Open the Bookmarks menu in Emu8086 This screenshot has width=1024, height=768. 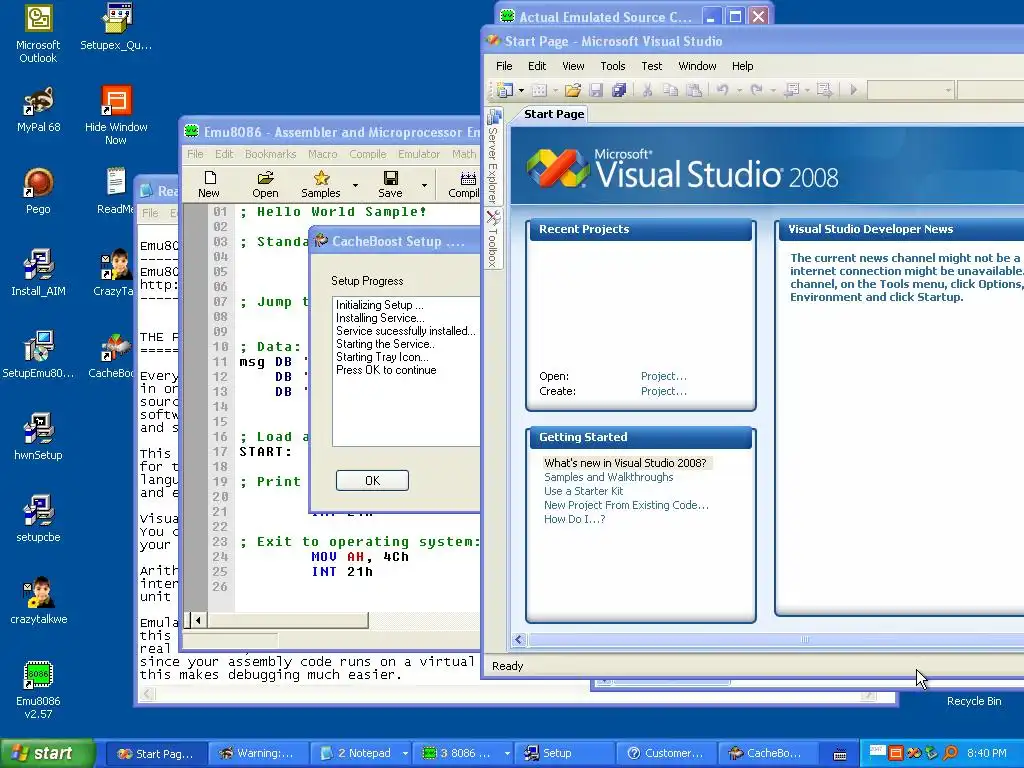coord(270,154)
